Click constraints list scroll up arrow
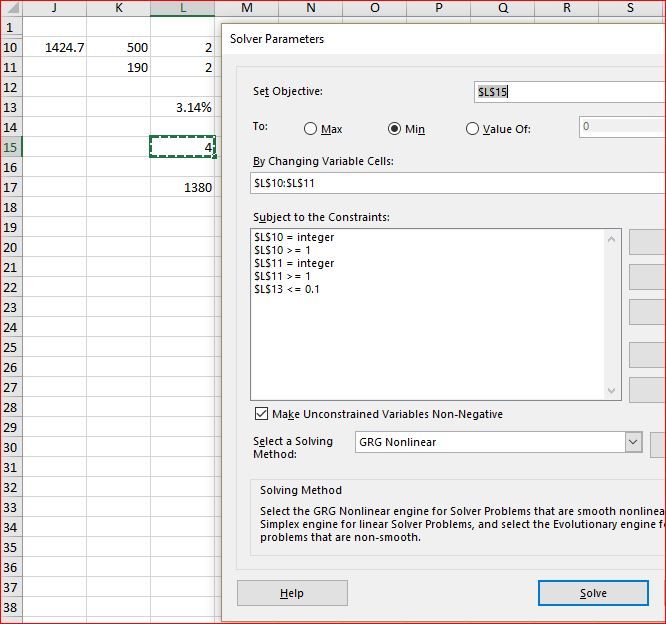Image resolution: width=666 pixels, height=624 pixels. [611, 240]
